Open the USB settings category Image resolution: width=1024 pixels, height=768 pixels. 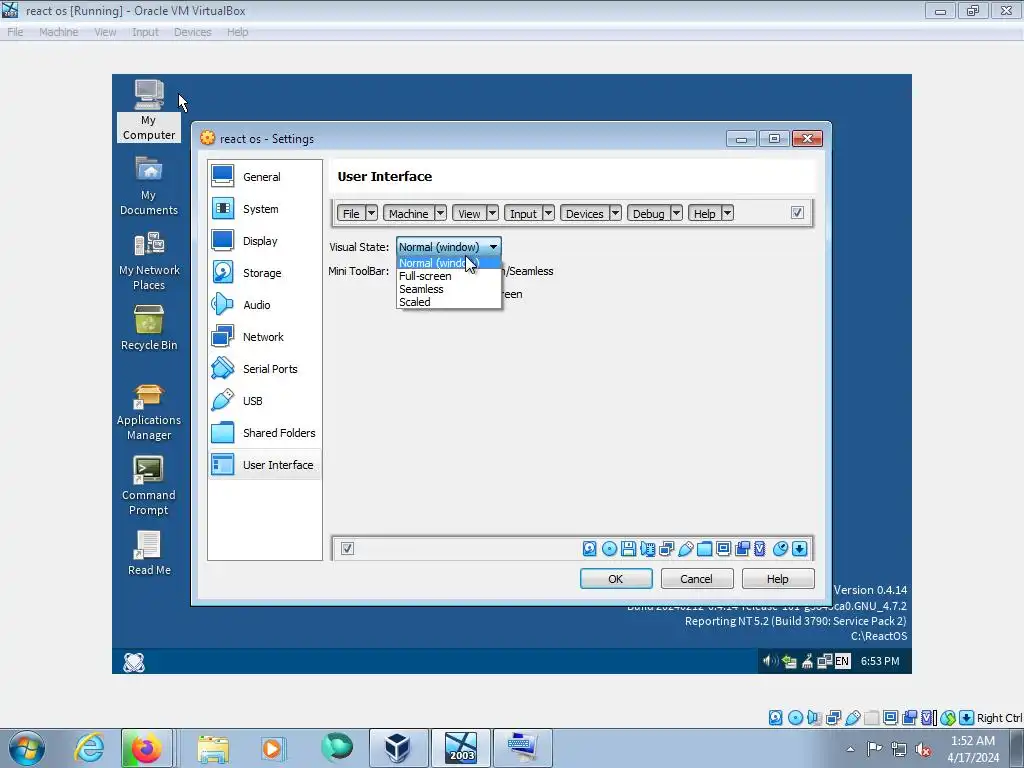pyautogui.click(x=264, y=401)
